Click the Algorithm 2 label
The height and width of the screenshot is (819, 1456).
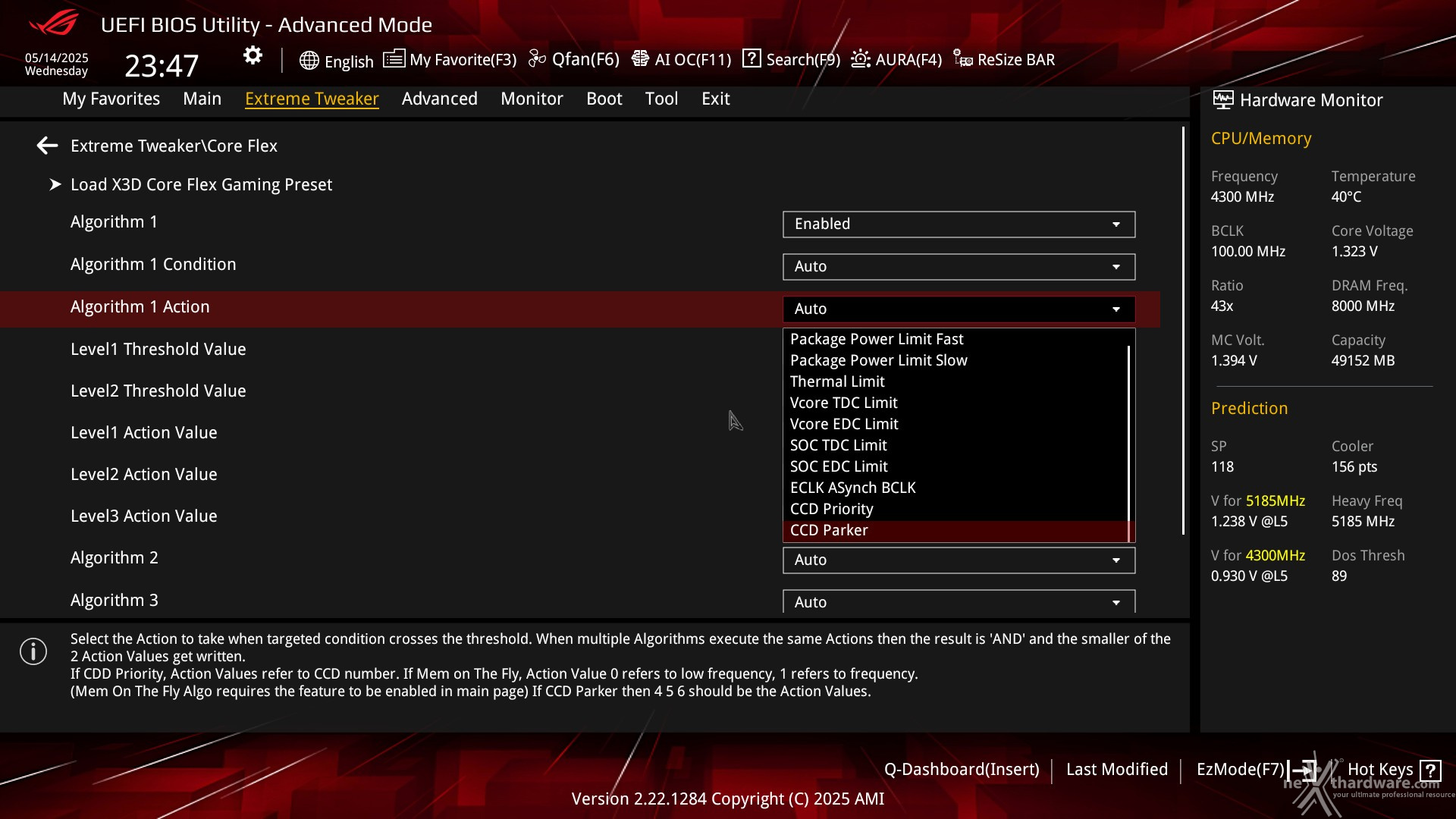pos(115,558)
